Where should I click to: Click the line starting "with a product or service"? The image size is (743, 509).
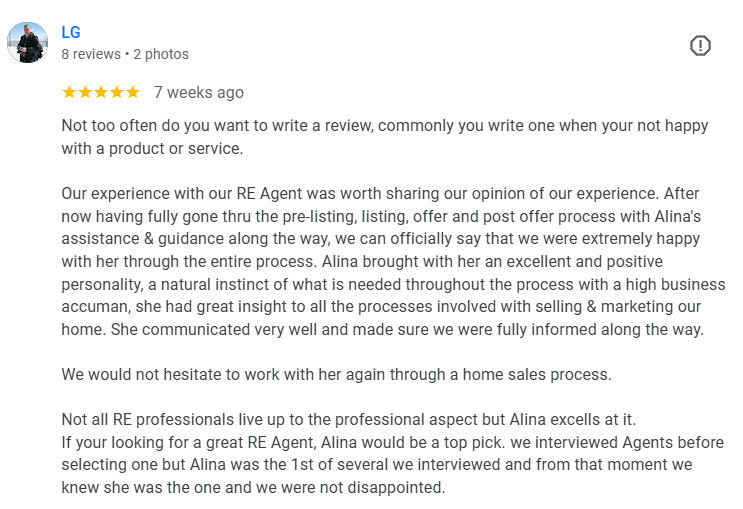tap(152, 149)
